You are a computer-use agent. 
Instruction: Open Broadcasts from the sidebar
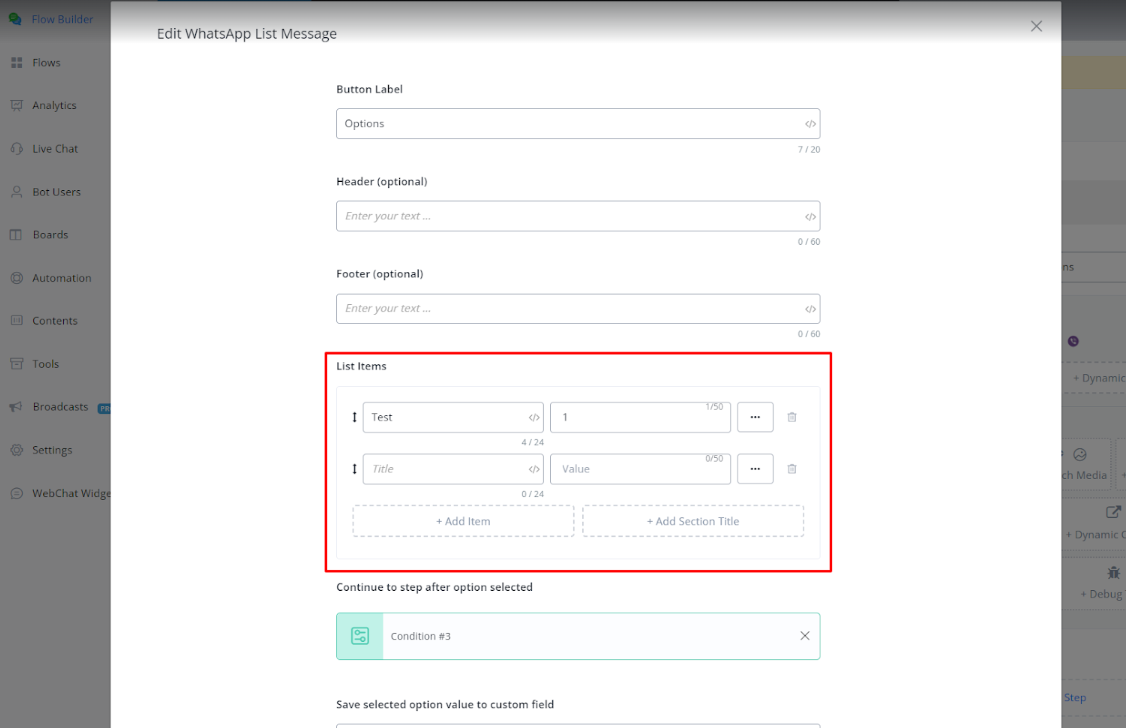(x=60, y=407)
